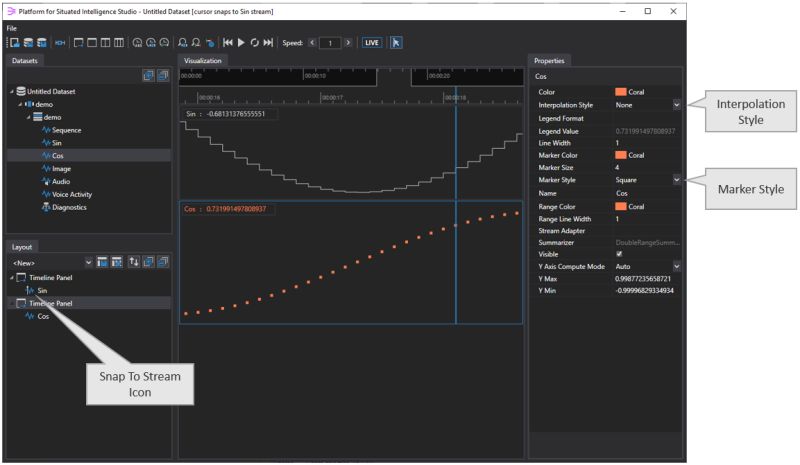Switch to the Layout tab
This screenshot has width=800, height=465.
[x=22, y=247]
